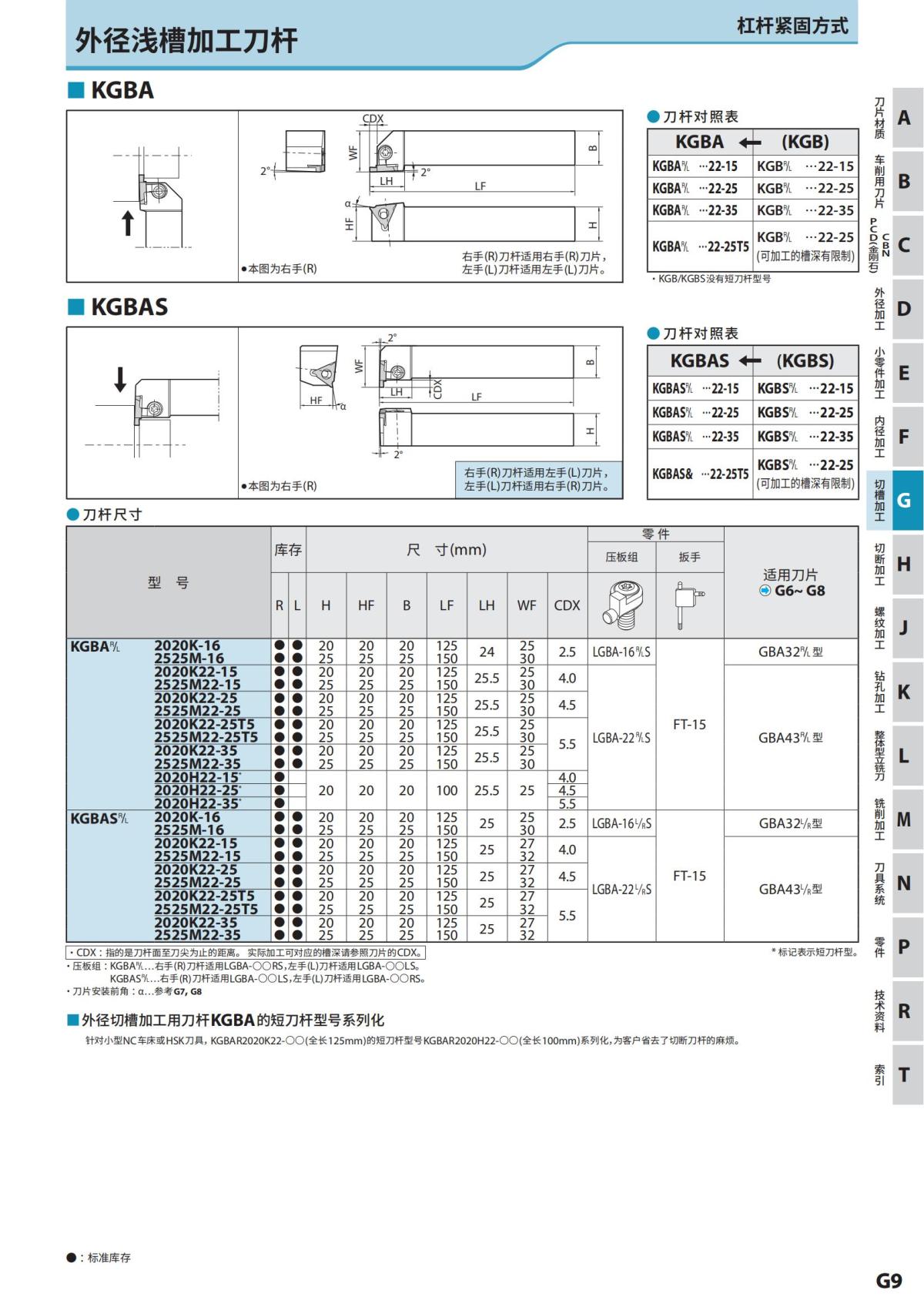Click the KGBA side-view tool diagram
The width and height of the screenshot is (924, 1307).
(x=152, y=196)
